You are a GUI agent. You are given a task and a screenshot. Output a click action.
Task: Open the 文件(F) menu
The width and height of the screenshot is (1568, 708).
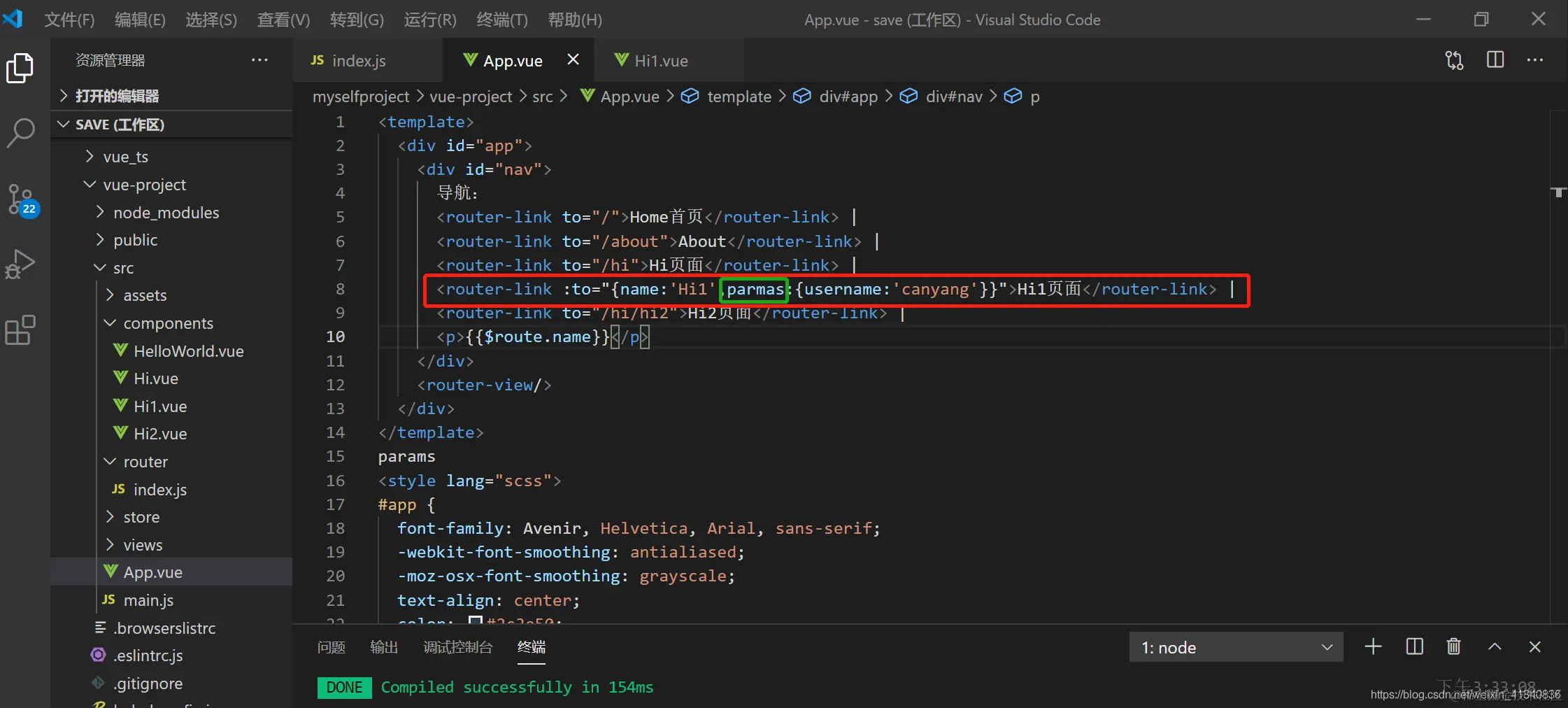(69, 20)
